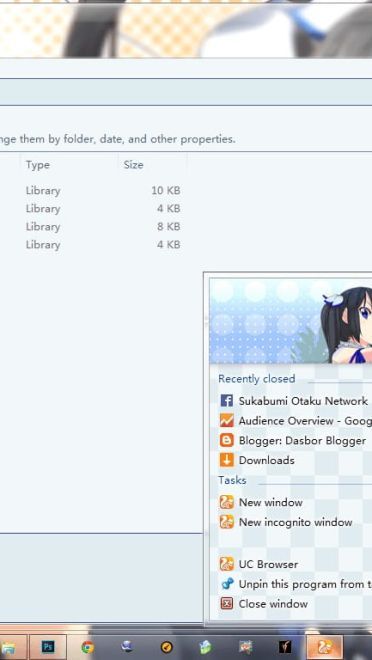372x660 pixels.
Task: Open the blue globe taskbar icon
Action: click(127, 647)
